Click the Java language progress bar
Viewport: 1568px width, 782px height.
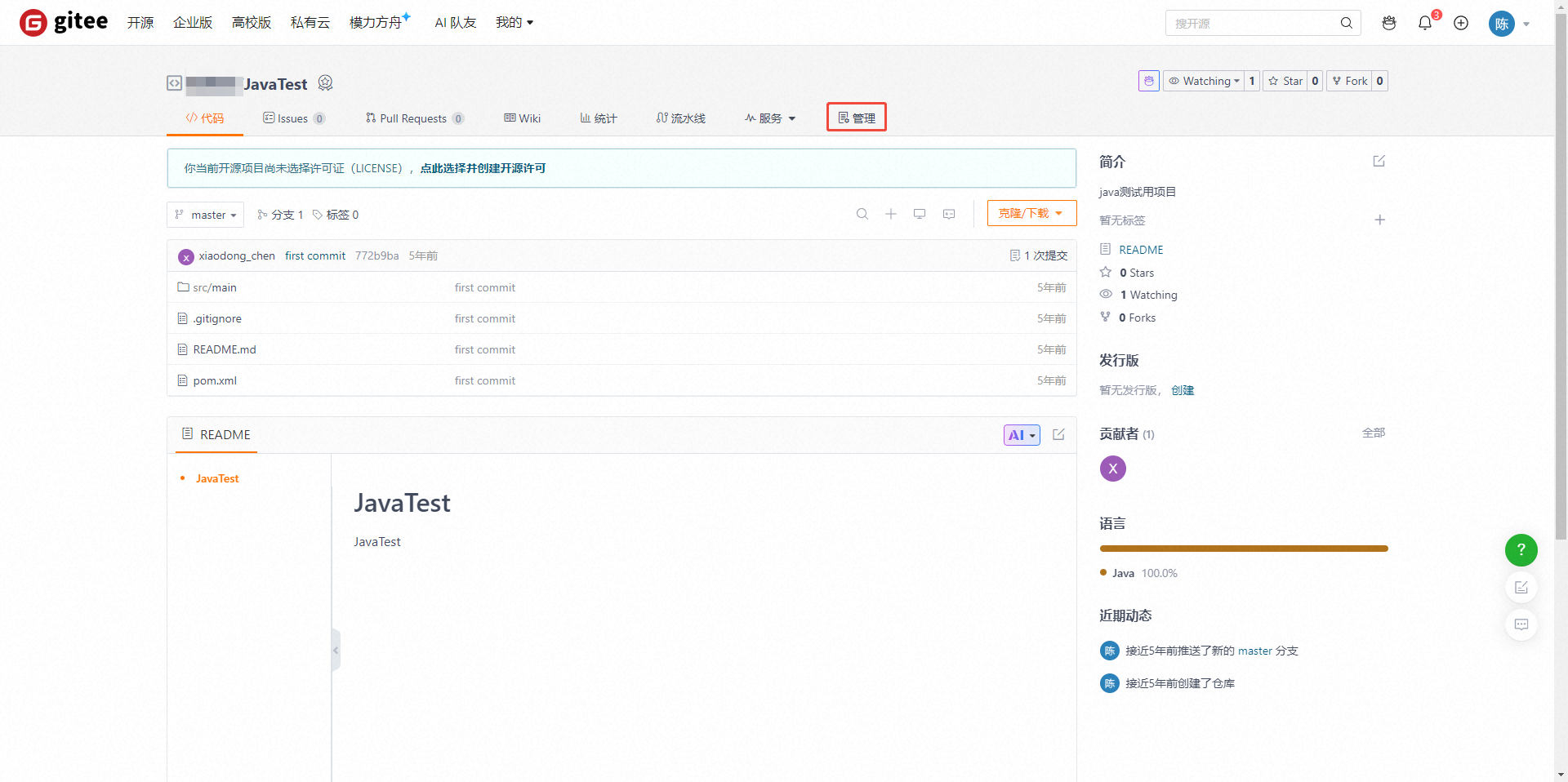[x=1243, y=549]
